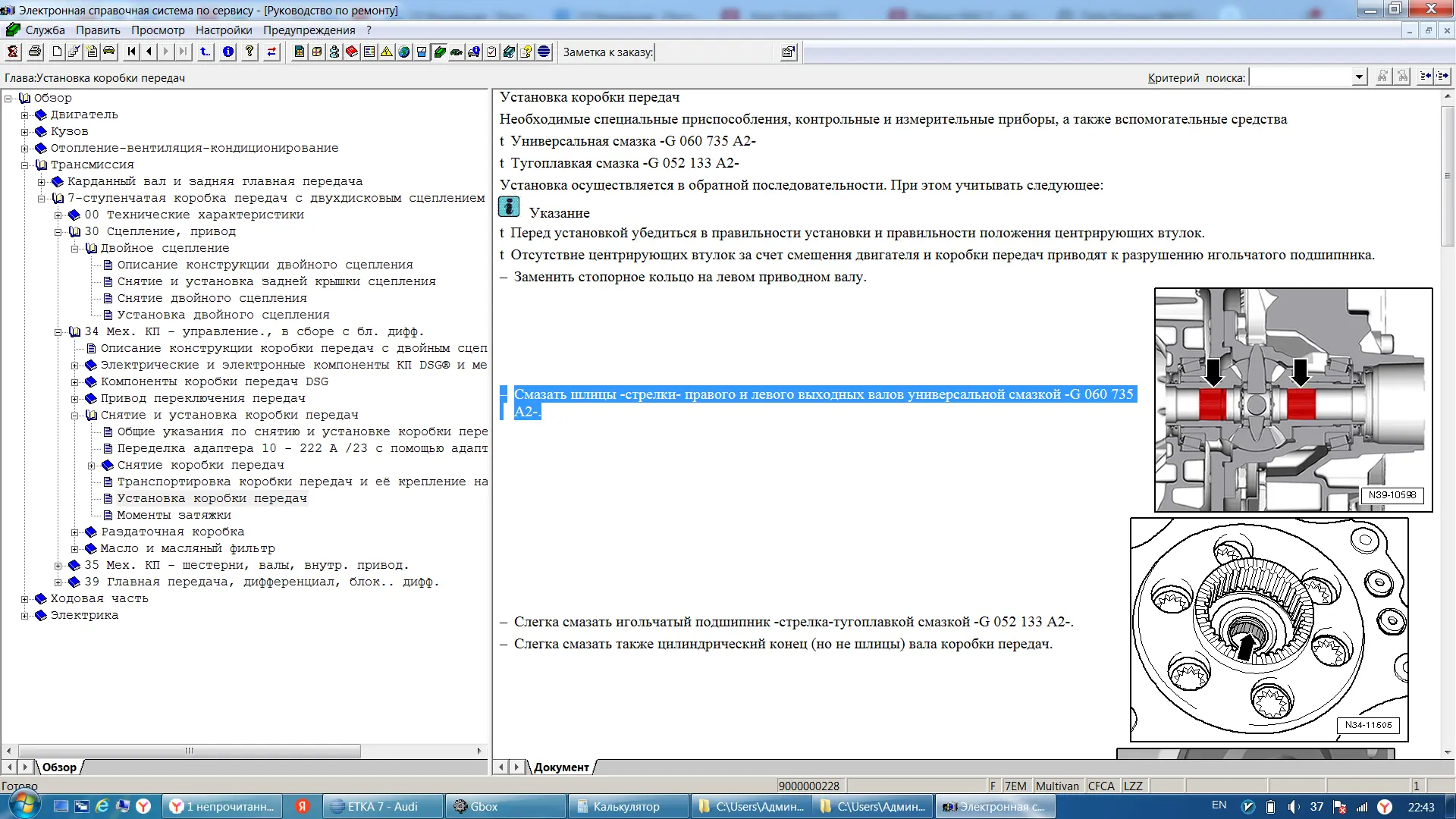Viewport: 1456px width, 819px height.
Task: Click the blue info circle icon
Action: coord(228,52)
